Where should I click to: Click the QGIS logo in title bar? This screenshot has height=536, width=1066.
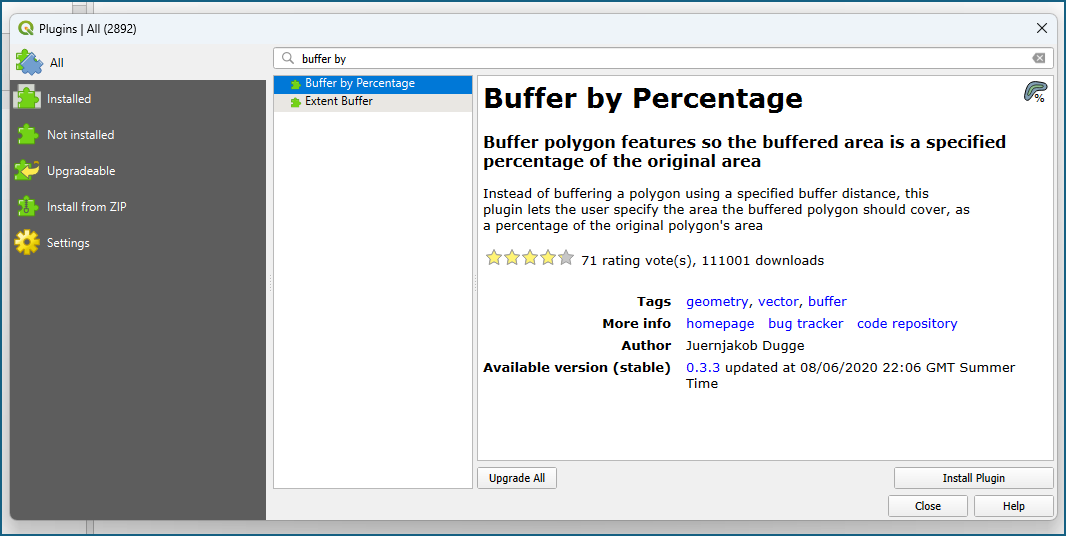click(x=26, y=29)
